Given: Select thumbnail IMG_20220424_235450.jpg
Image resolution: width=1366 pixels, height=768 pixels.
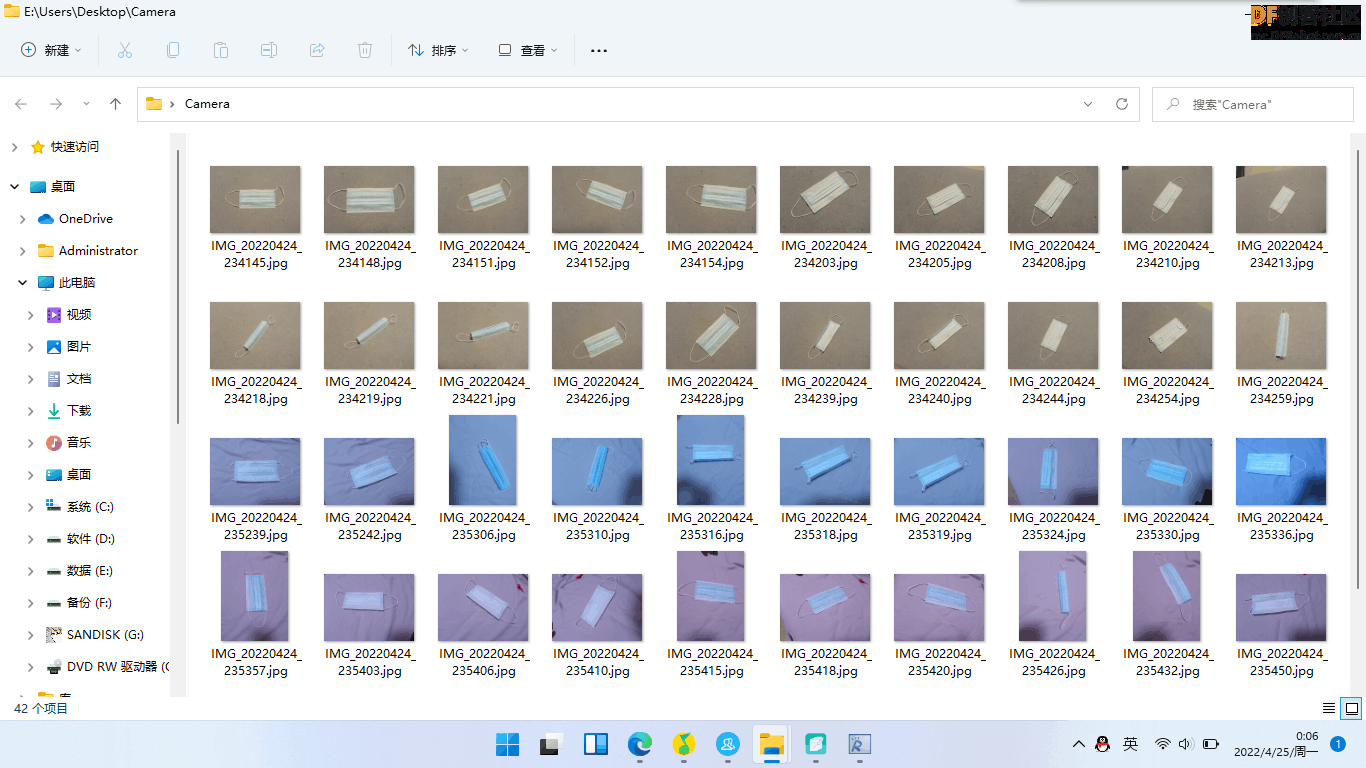Looking at the screenshot, I should coord(1281,607).
